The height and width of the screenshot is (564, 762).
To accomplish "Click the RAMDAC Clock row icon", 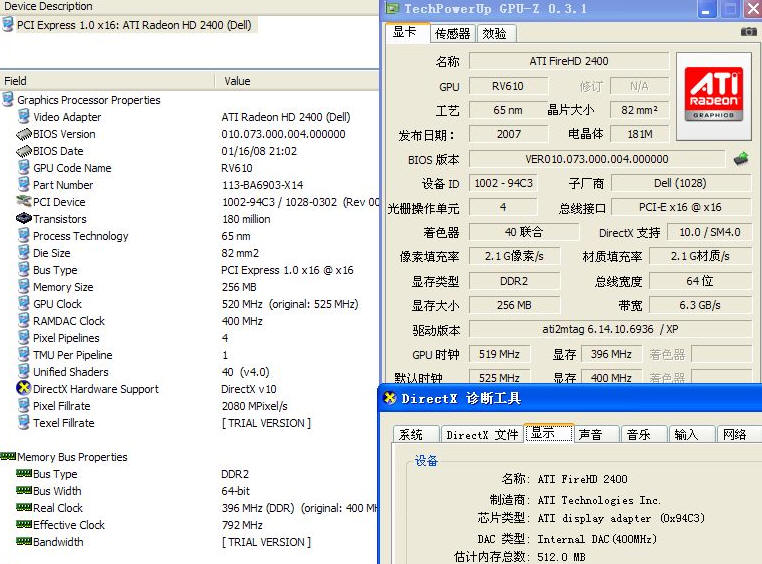I will 23,320.
